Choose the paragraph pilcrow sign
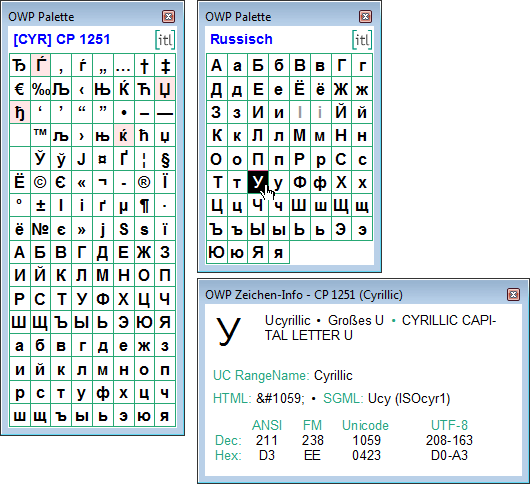530x484 pixels. 144,206
